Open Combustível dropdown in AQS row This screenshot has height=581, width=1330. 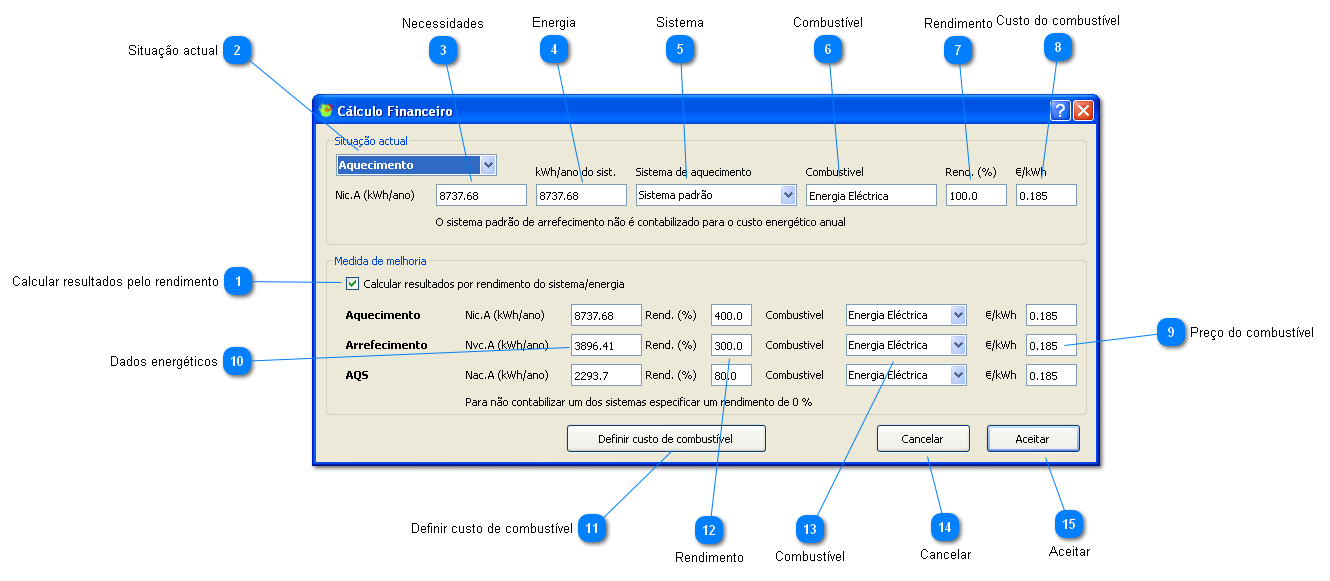click(958, 376)
